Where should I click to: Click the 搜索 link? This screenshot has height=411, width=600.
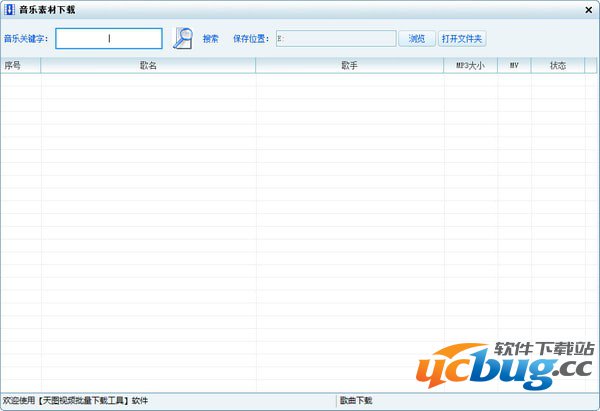coord(211,39)
